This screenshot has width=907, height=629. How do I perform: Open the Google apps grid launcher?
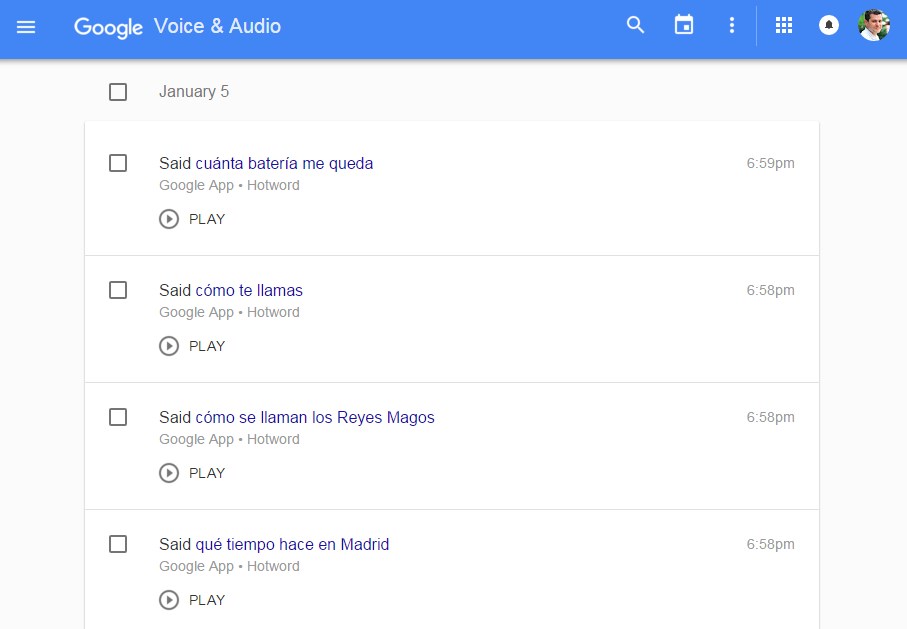(784, 26)
